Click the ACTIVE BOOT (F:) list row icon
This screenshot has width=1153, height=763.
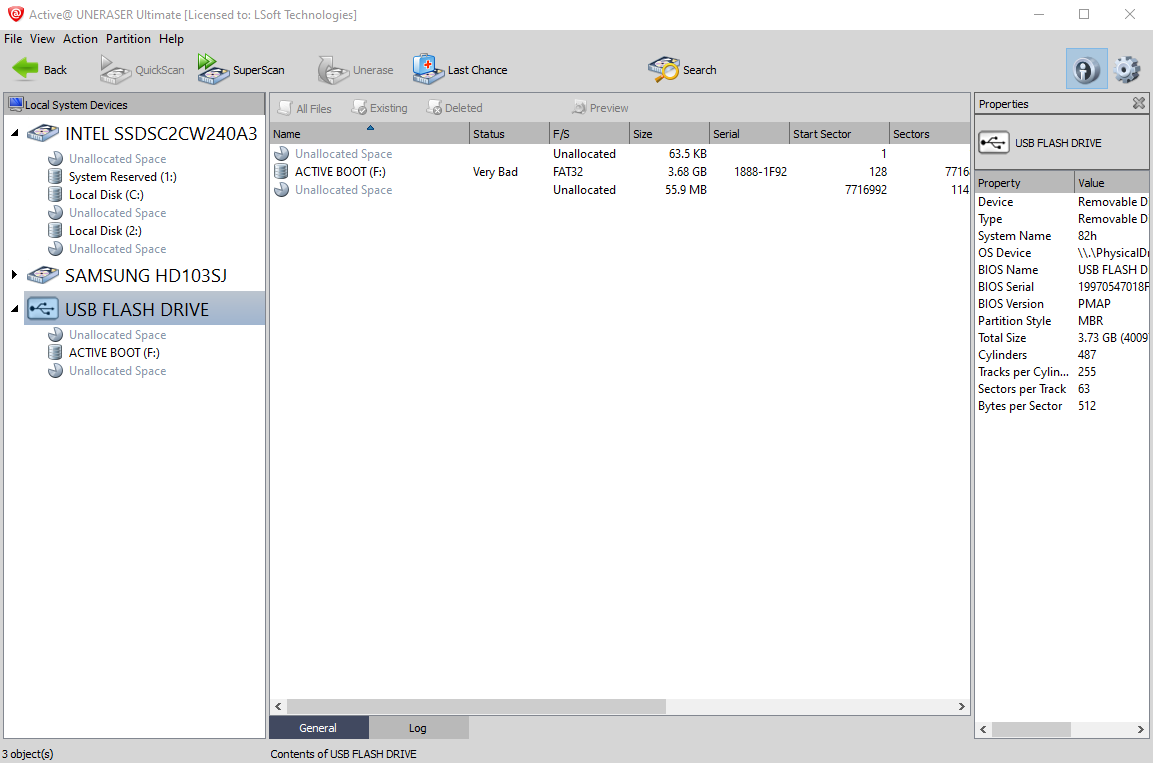coord(281,172)
